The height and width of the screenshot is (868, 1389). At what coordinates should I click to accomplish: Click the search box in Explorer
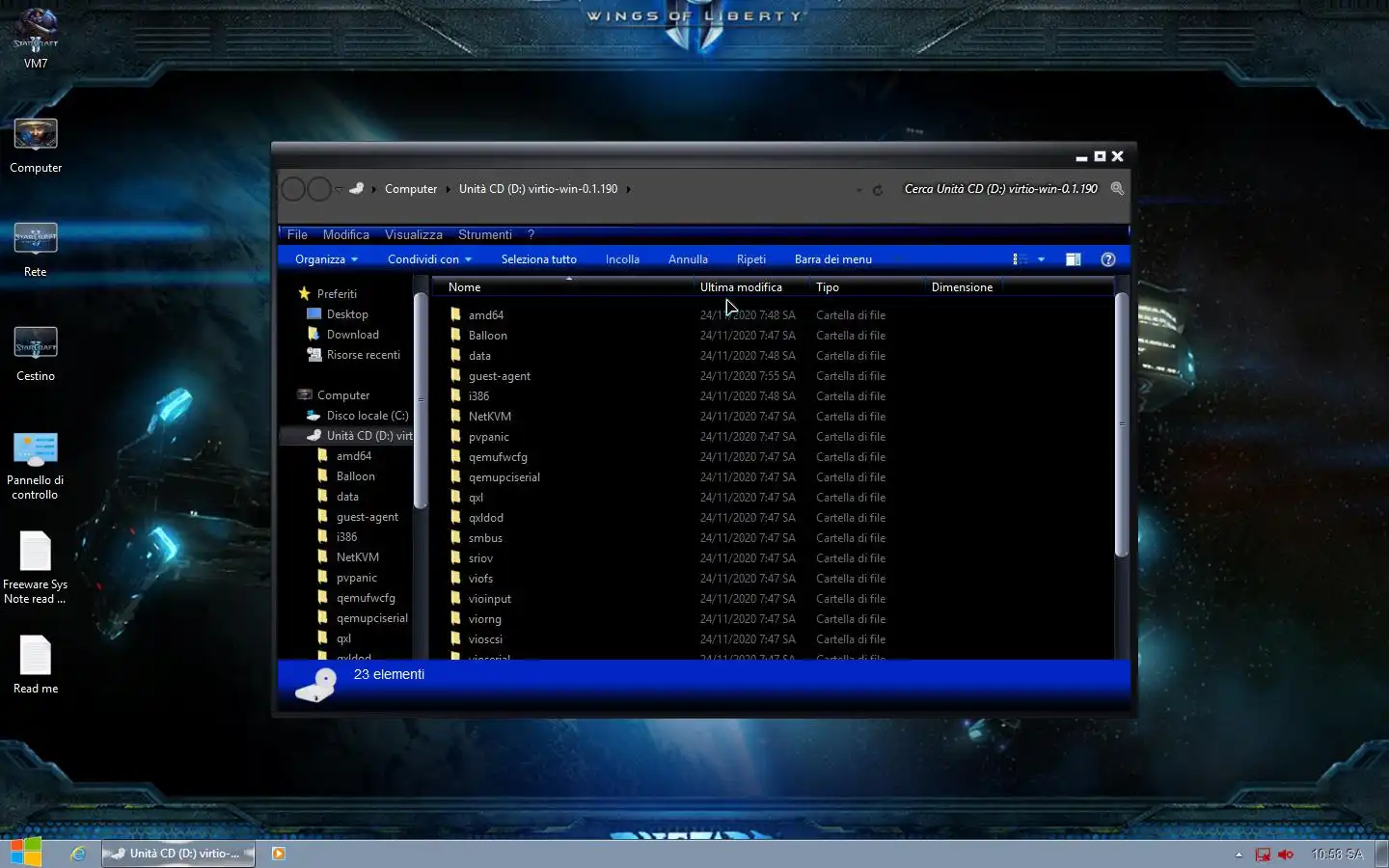click(1003, 189)
